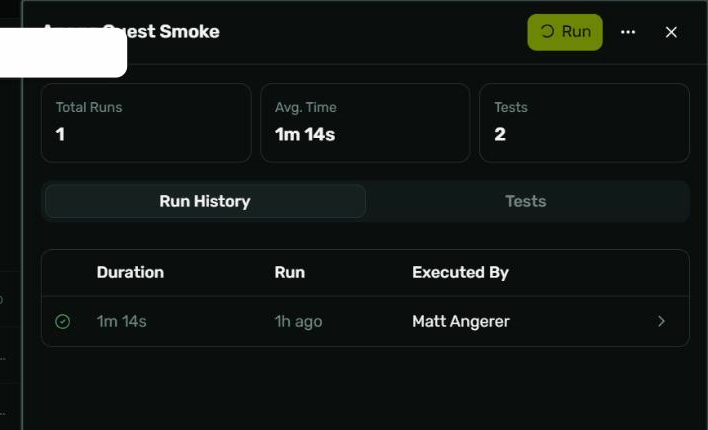Open the three-dot more options menu
The height and width of the screenshot is (430, 708).
click(628, 32)
